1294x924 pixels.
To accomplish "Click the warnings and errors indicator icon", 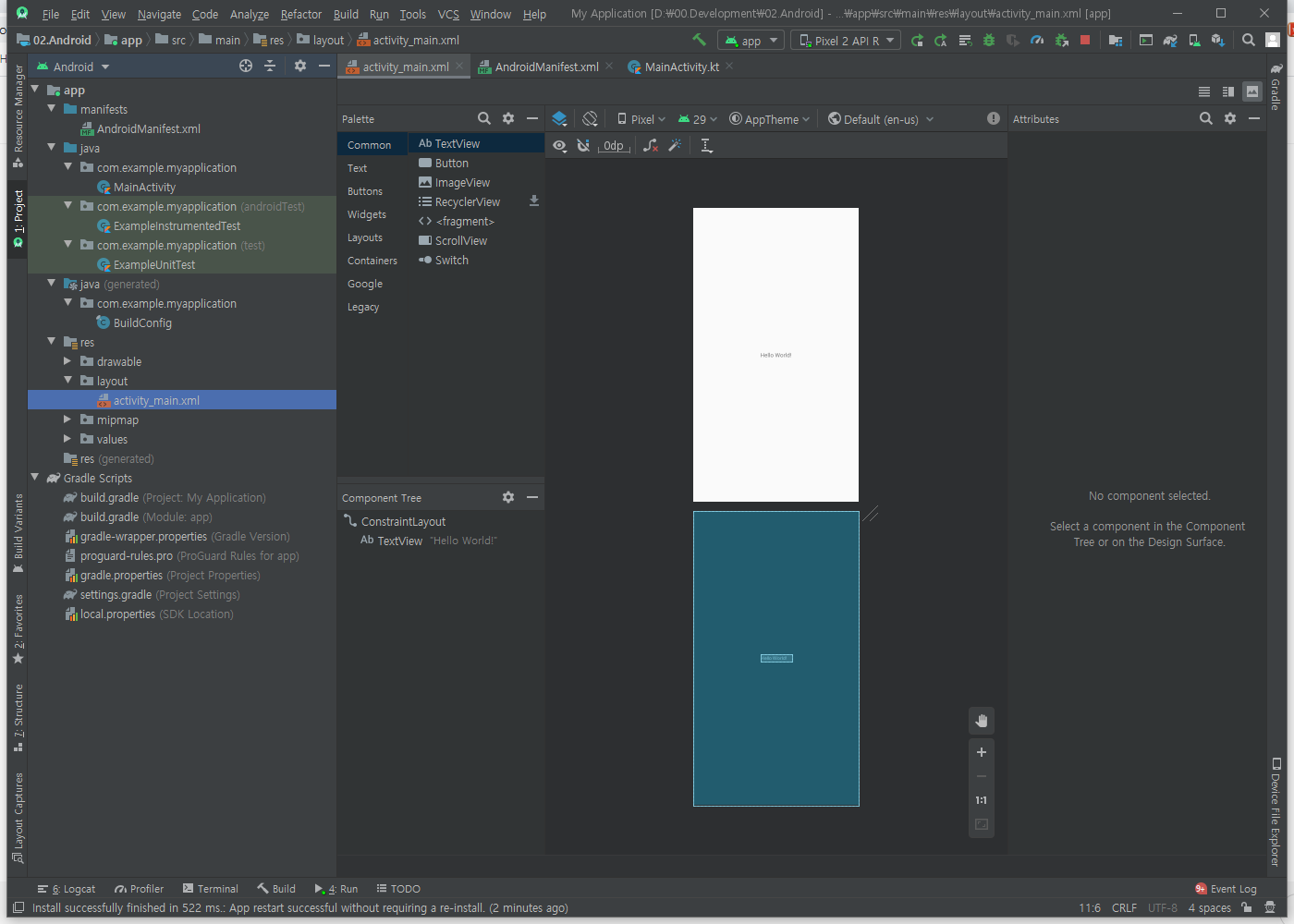I will [x=993, y=118].
